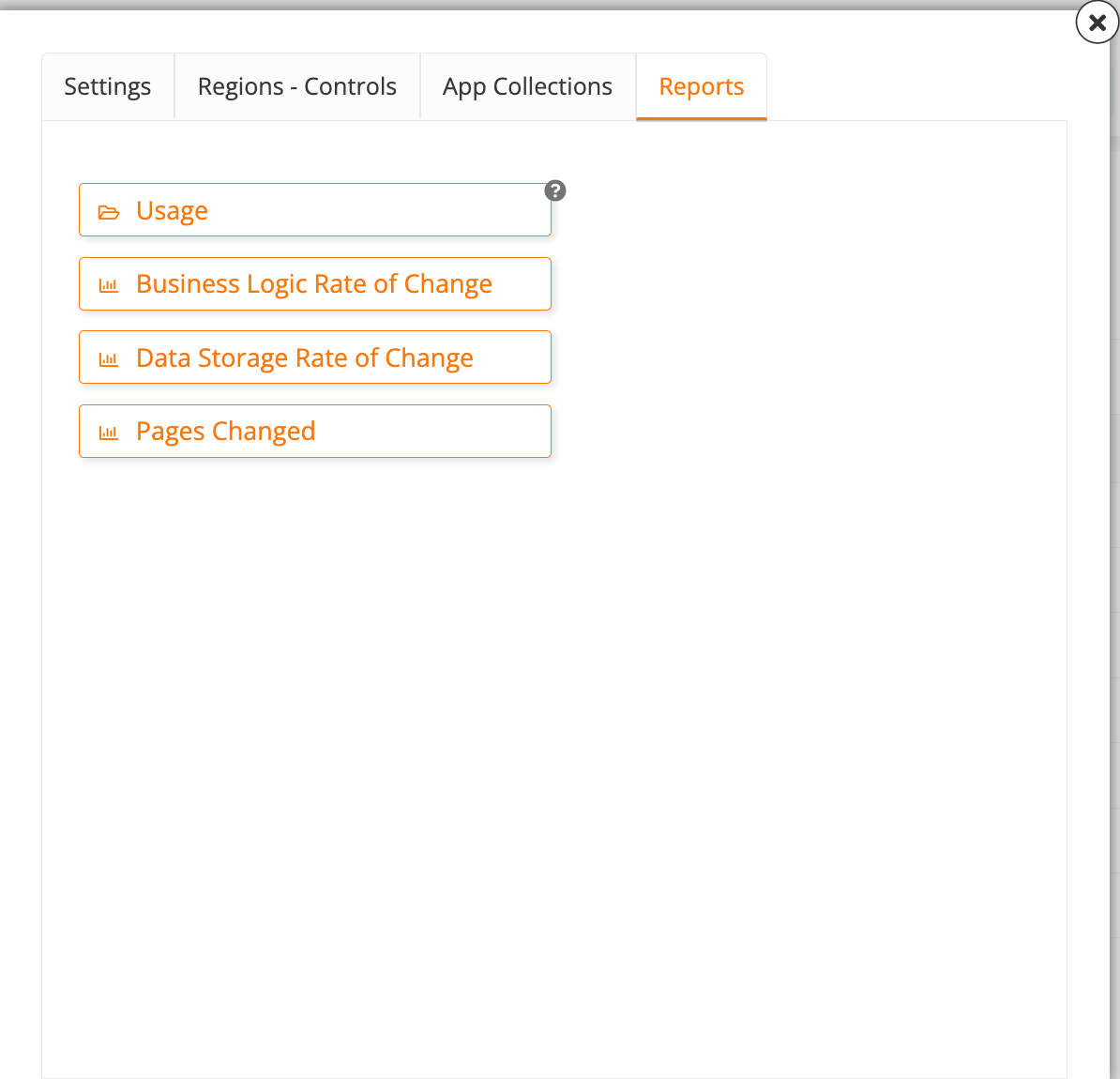1120x1079 pixels.
Task: Click the folder icon in Usage button
Action: click(x=109, y=212)
